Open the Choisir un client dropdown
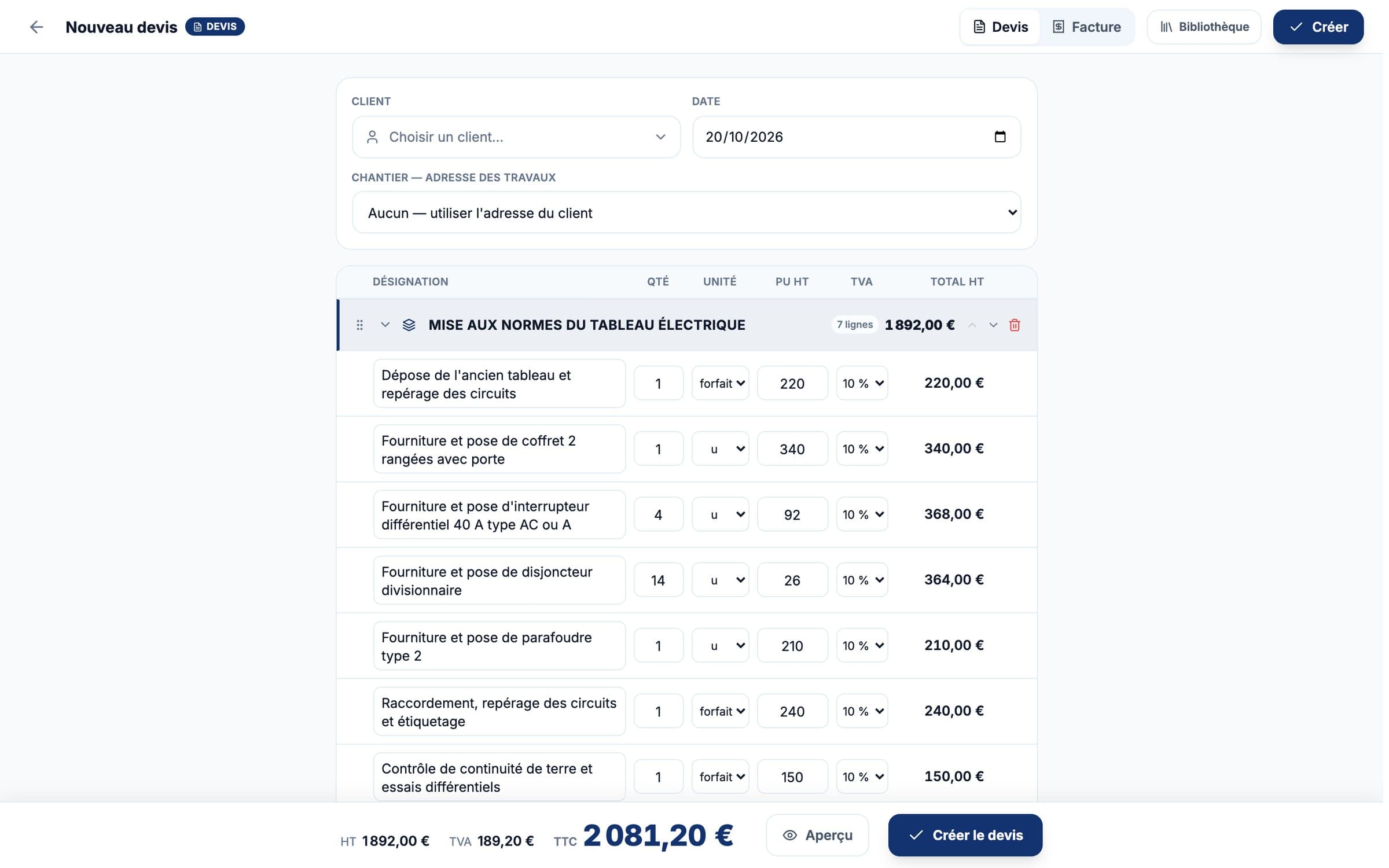The image size is (1389, 868). coord(517,138)
